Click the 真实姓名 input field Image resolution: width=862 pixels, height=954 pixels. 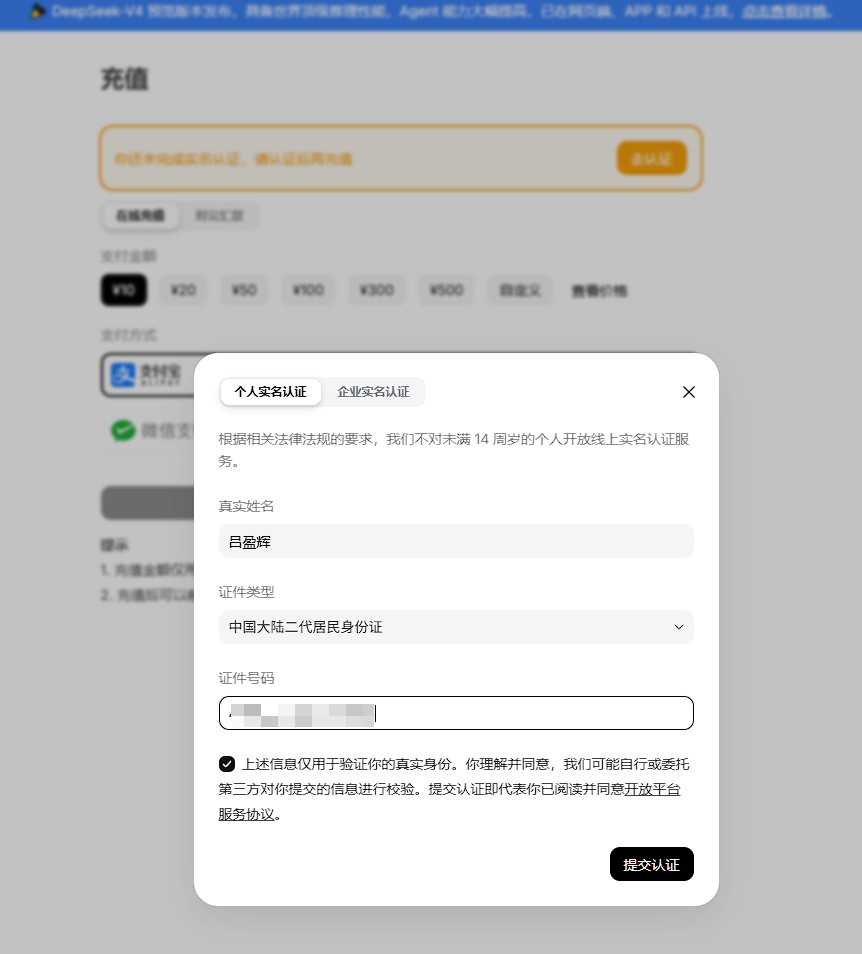(456, 541)
